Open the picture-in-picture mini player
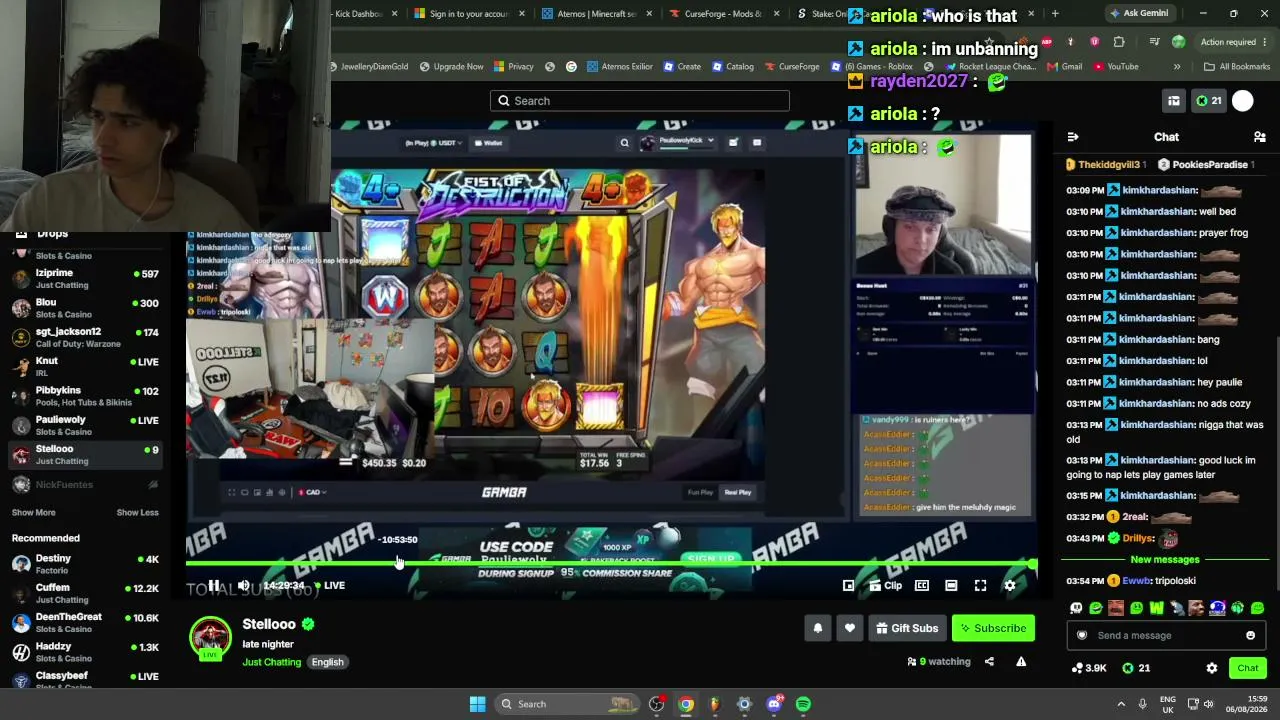Viewport: 1280px width, 720px height. click(848, 585)
